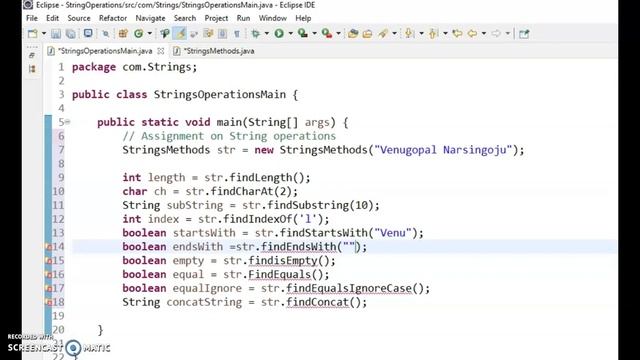Click the Back navigation arrow icon

click(472, 33)
